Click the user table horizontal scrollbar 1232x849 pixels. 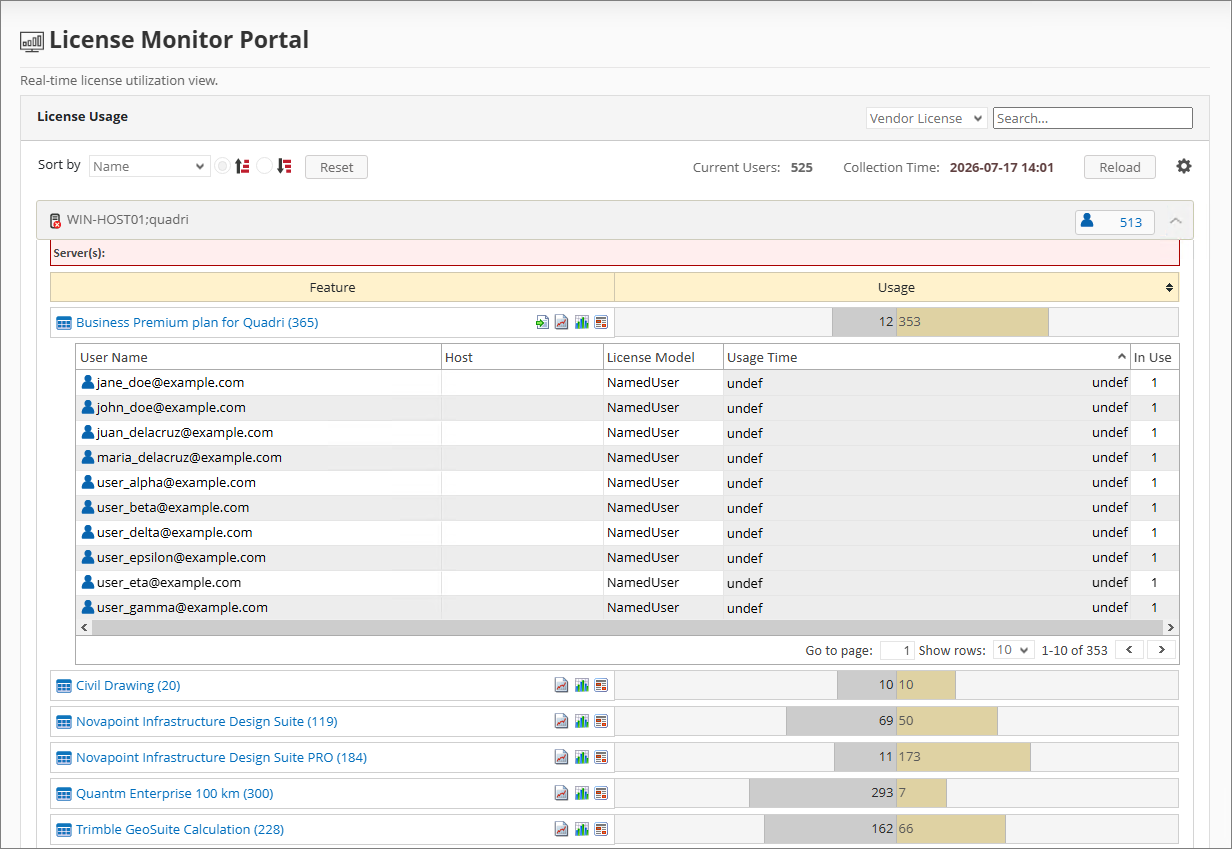(x=627, y=627)
